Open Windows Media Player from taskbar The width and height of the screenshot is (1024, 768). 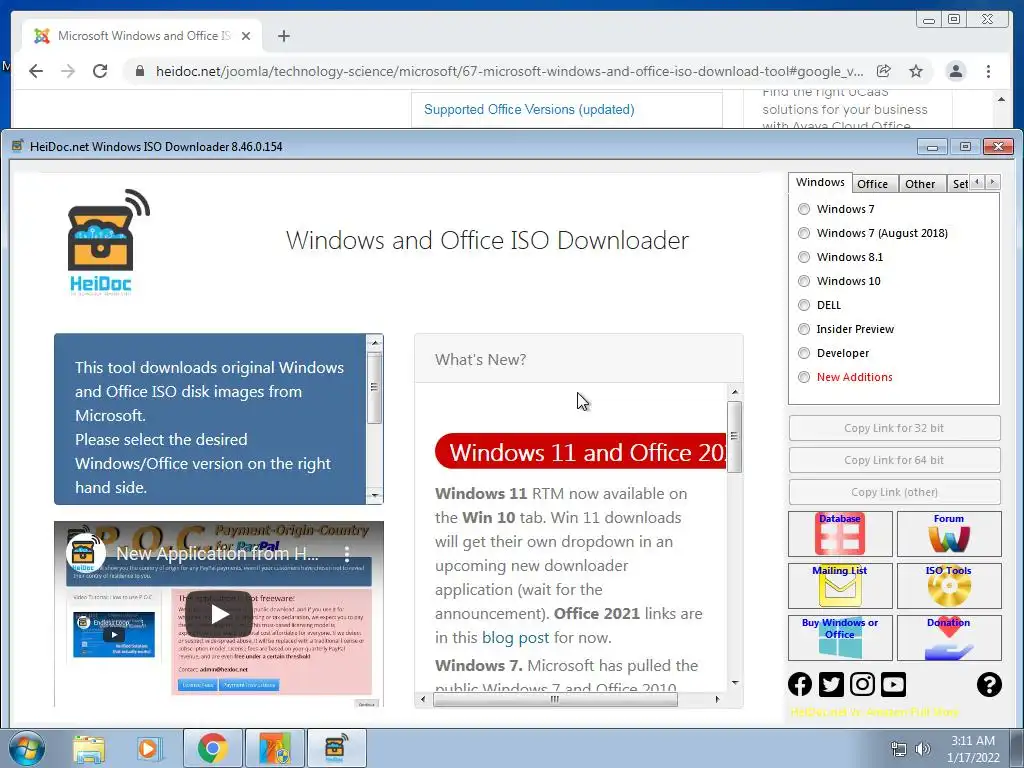148,748
